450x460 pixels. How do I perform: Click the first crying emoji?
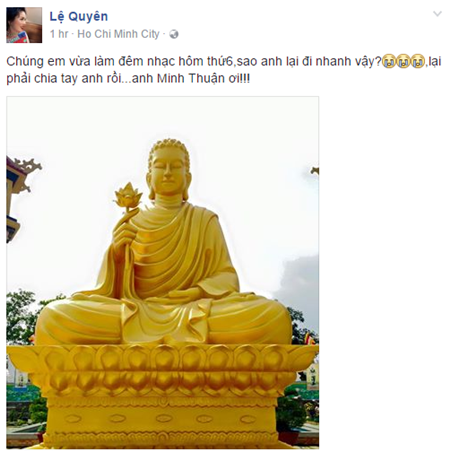(389, 61)
